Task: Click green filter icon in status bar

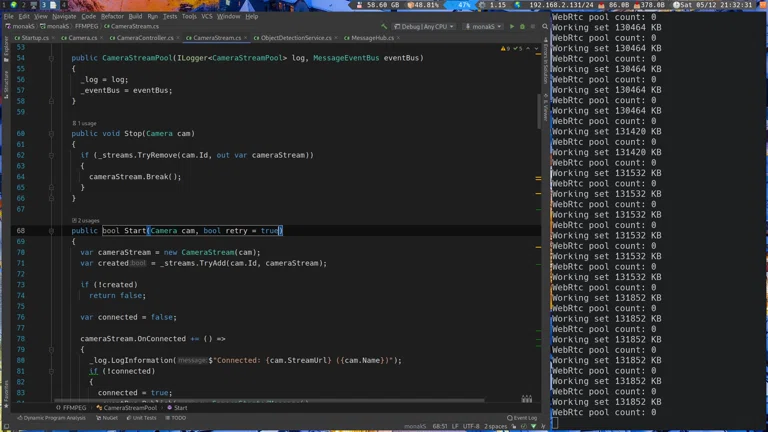Action: click(x=534, y=427)
